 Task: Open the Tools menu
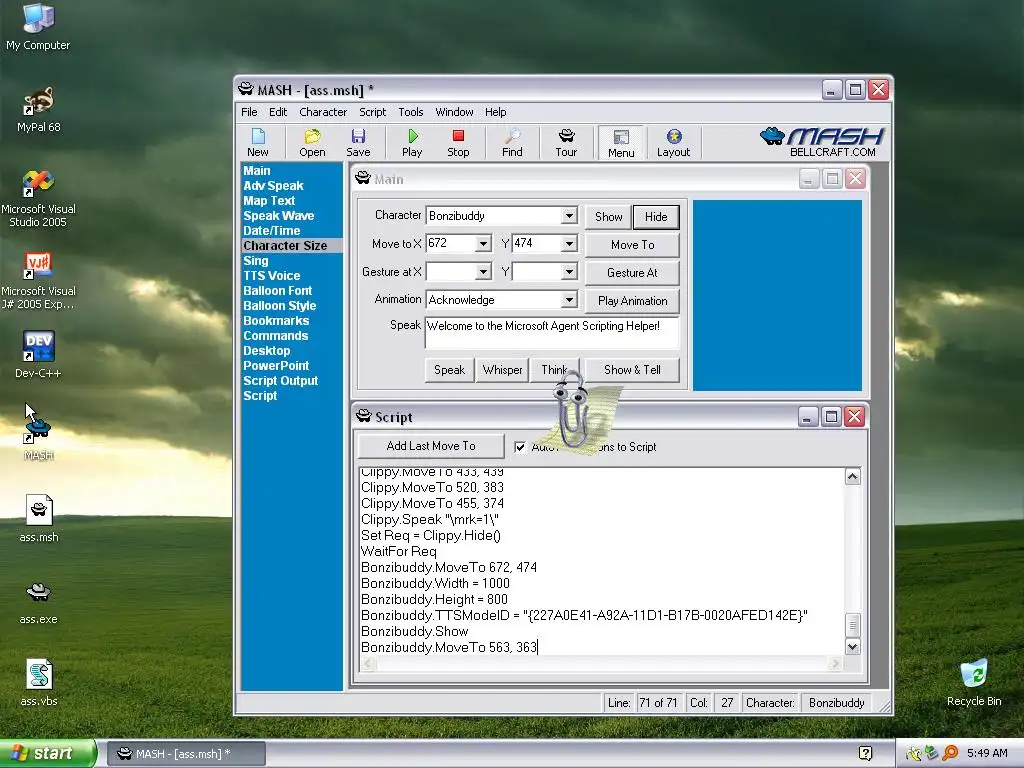[x=411, y=112]
